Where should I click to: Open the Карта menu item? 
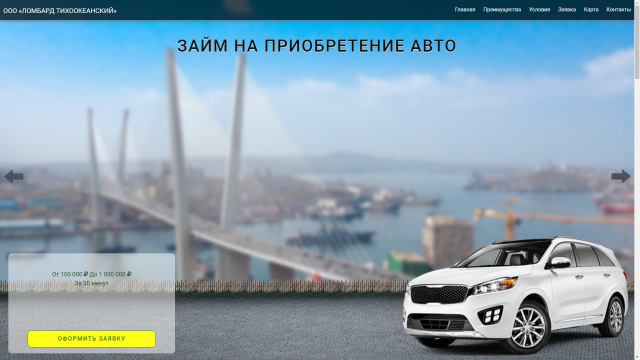pyautogui.click(x=591, y=9)
